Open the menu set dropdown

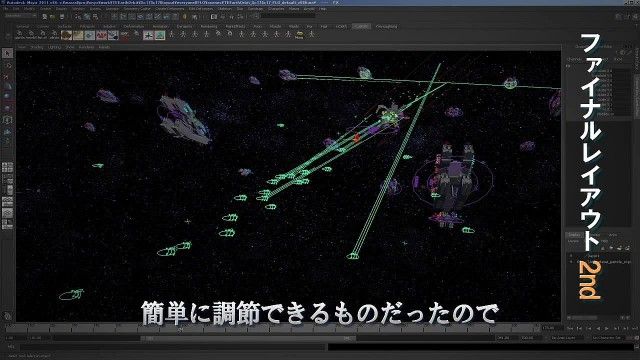[21, 16]
